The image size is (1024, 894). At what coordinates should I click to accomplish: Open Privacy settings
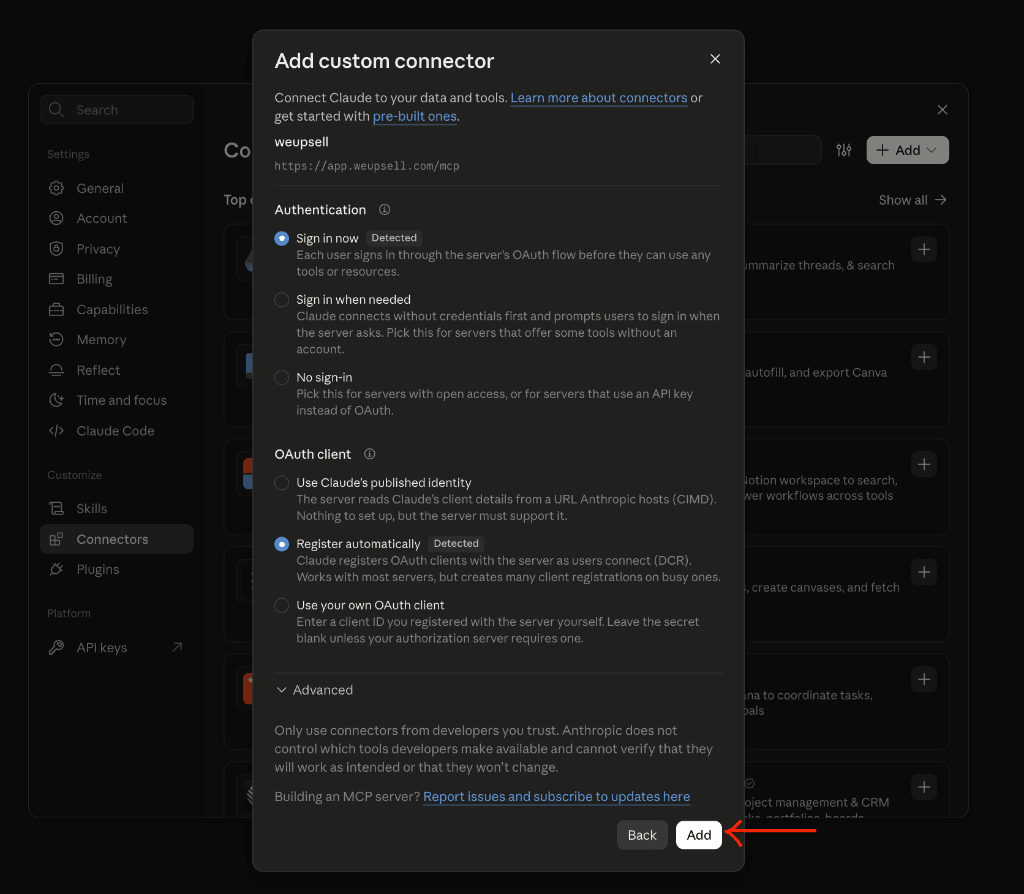pos(98,249)
